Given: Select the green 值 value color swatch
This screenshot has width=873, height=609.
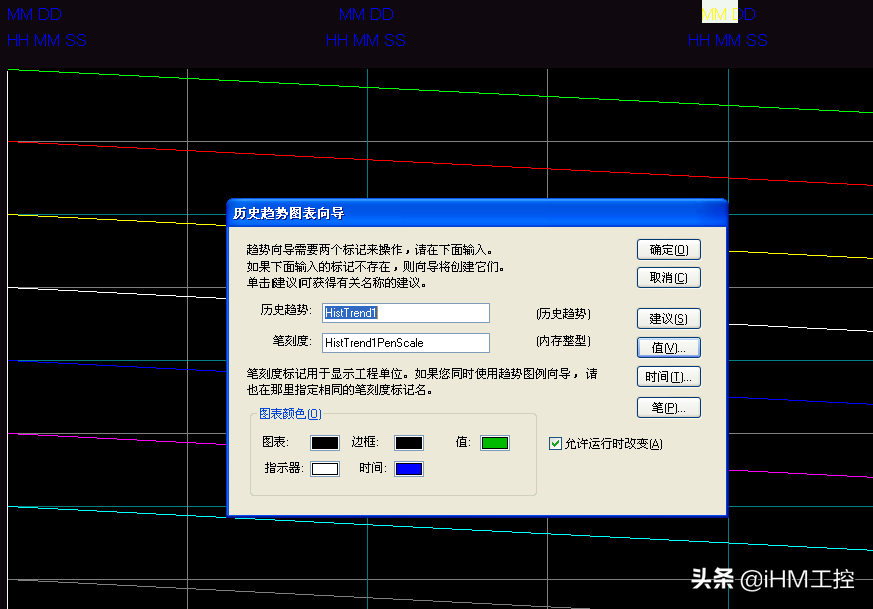Looking at the screenshot, I should (495, 442).
